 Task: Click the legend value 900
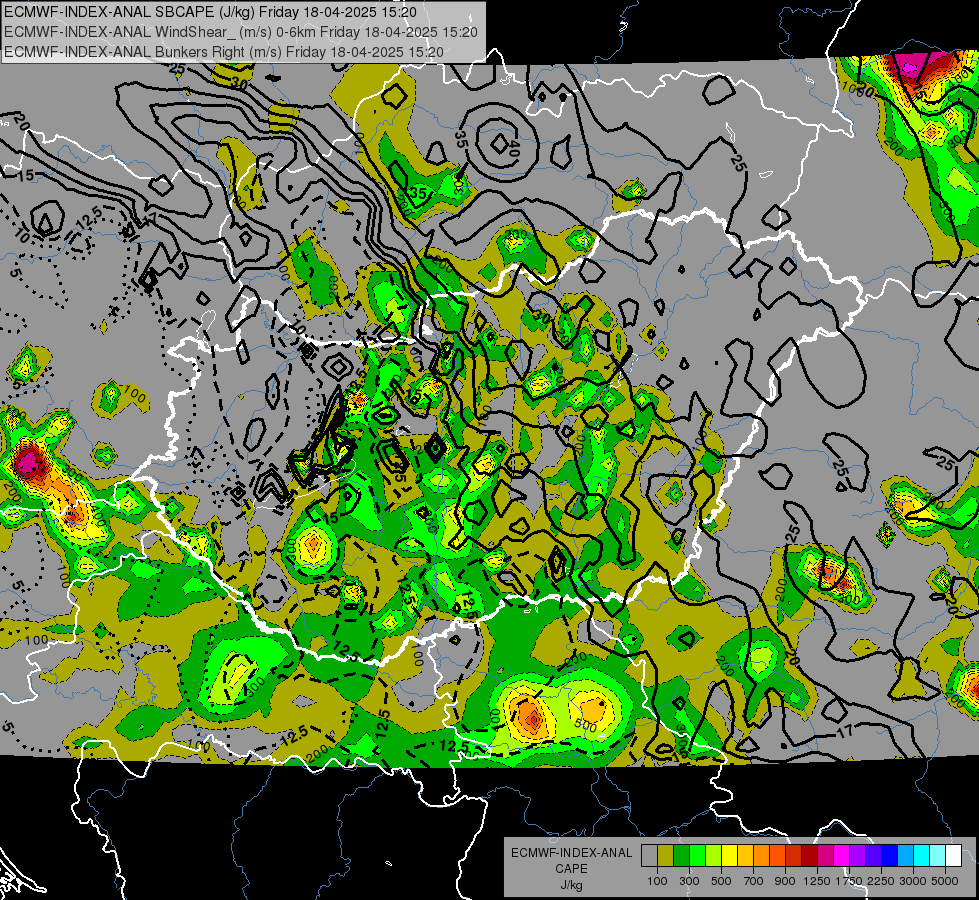[x=785, y=881]
